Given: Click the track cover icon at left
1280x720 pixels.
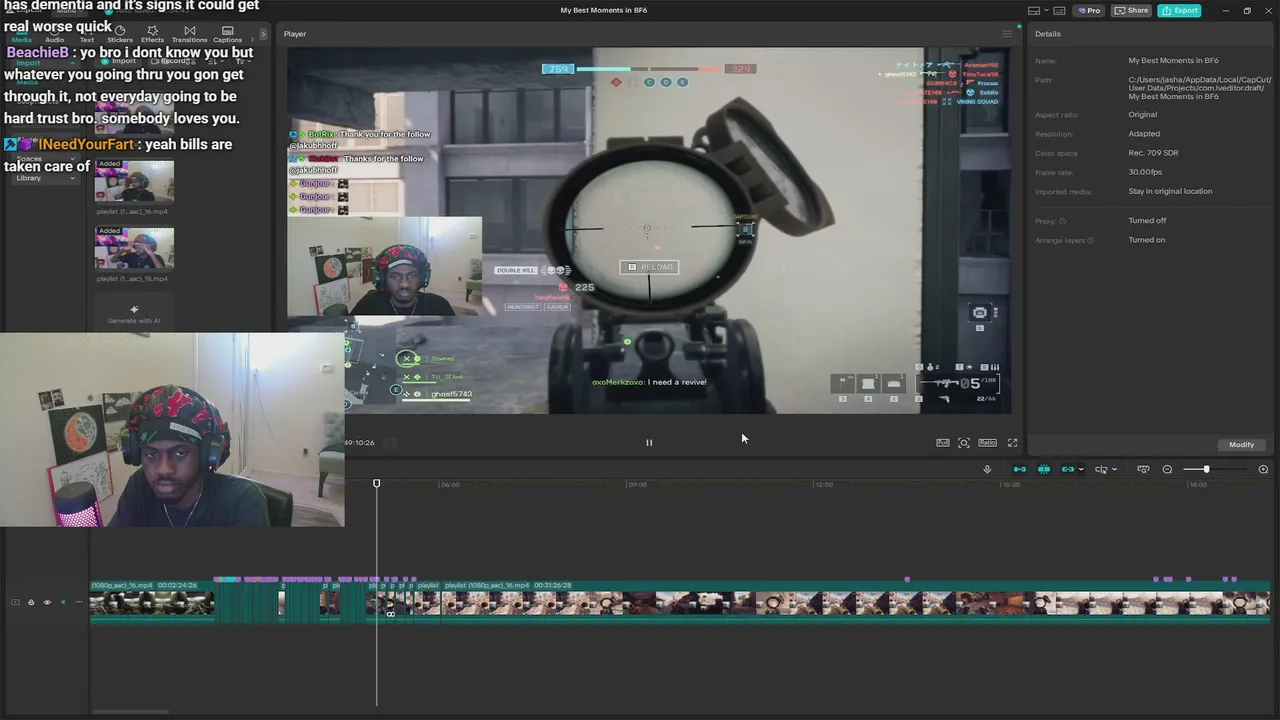Looking at the screenshot, I should (x=15, y=602).
